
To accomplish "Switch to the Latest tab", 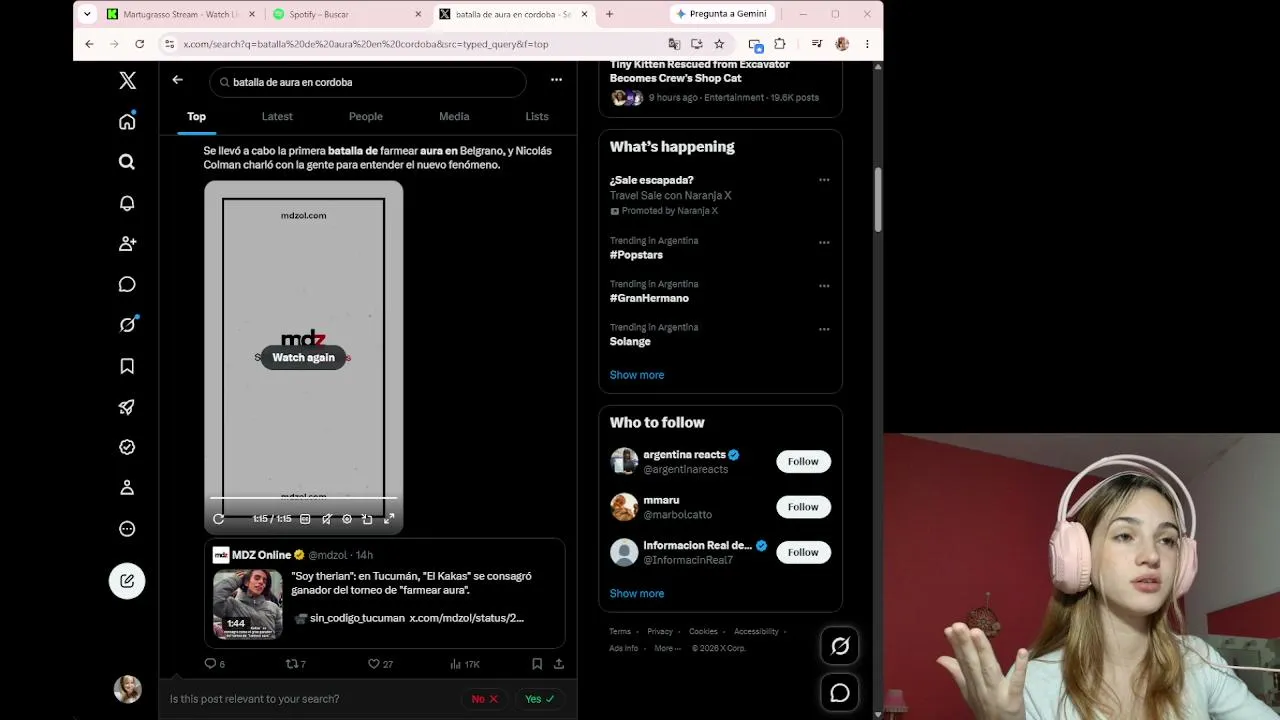I will [277, 116].
